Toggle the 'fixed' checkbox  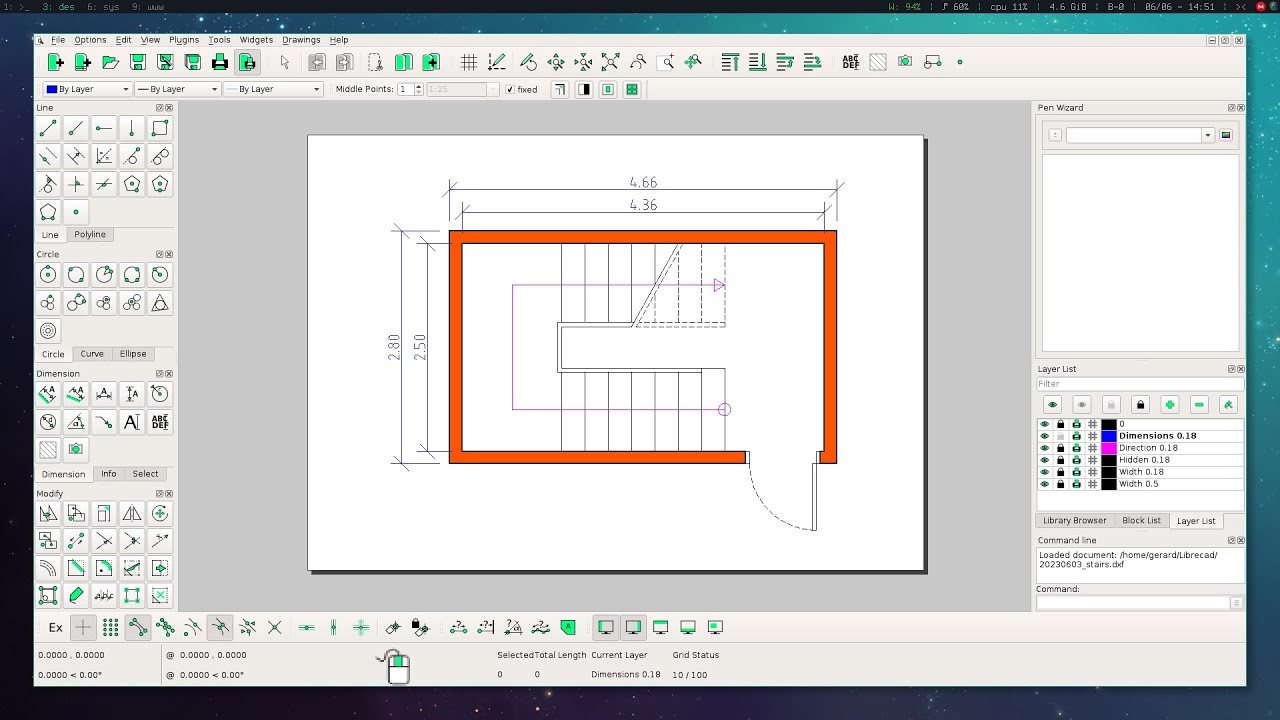point(510,90)
